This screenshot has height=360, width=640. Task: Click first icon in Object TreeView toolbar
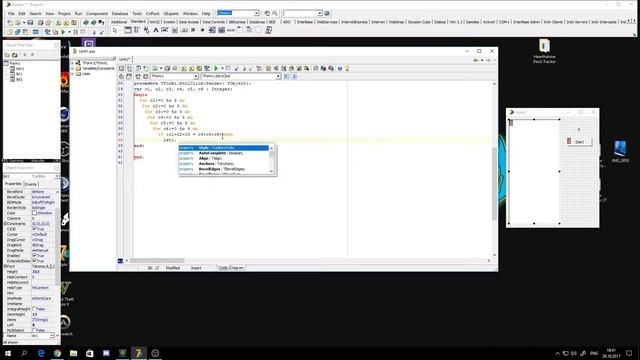tap(7, 55)
